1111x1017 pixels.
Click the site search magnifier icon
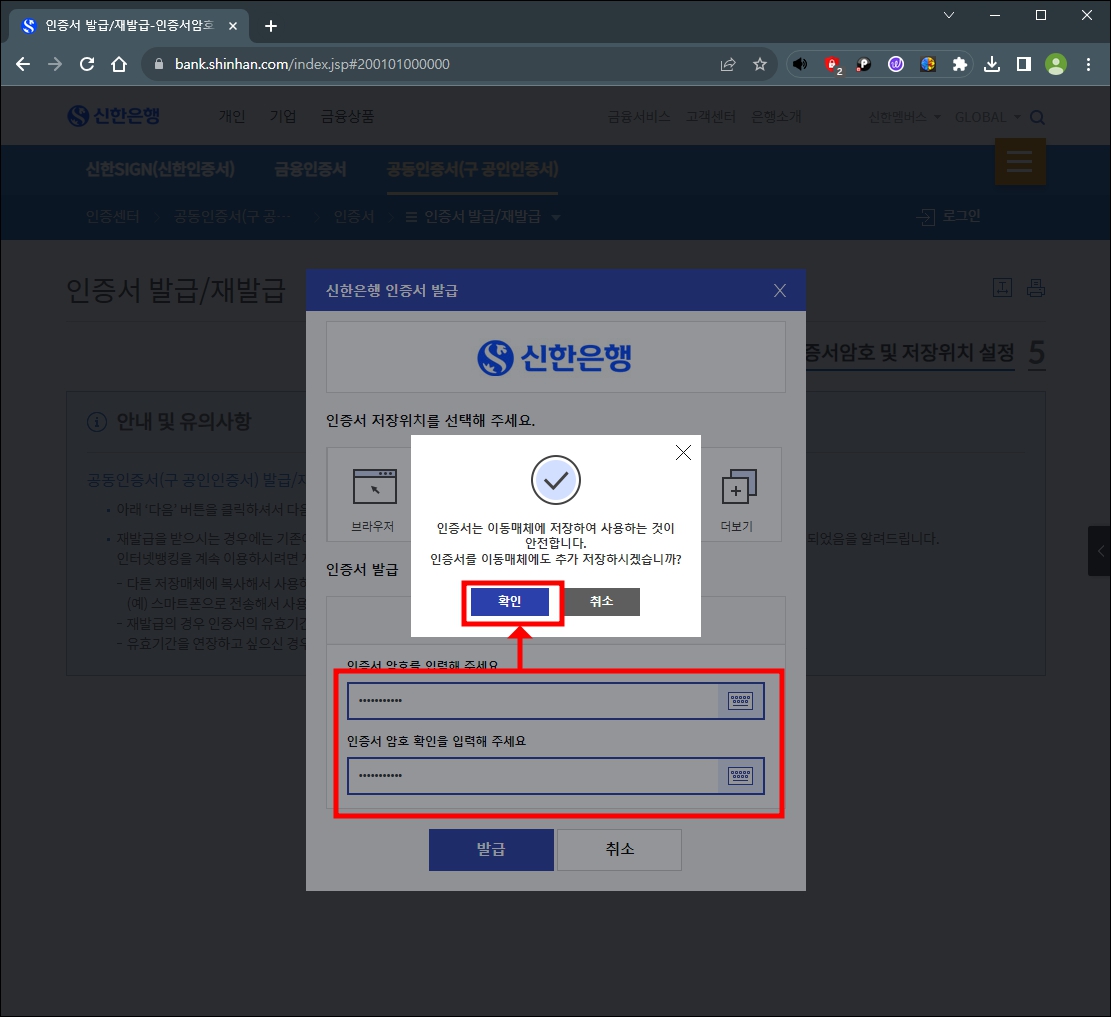pyautogui.click(x=1037, y=118)
